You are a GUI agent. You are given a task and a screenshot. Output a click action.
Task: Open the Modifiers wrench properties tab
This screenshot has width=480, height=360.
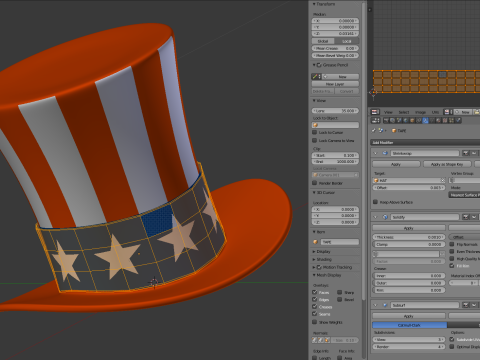pyautogui.click(x=425, y=120)
